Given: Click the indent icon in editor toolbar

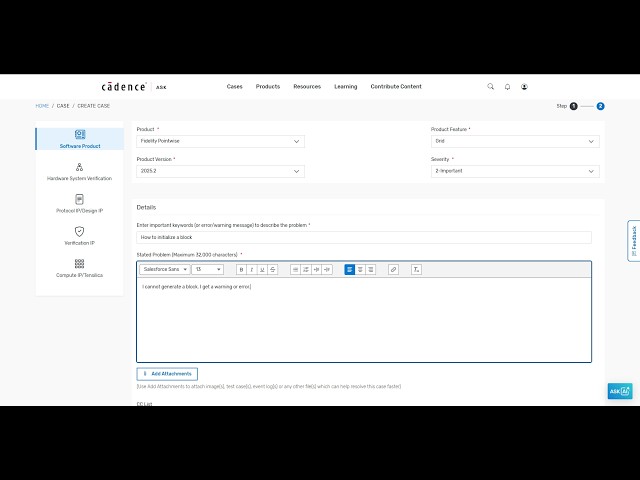Looking at the screenshot, I should coord(316,269).
